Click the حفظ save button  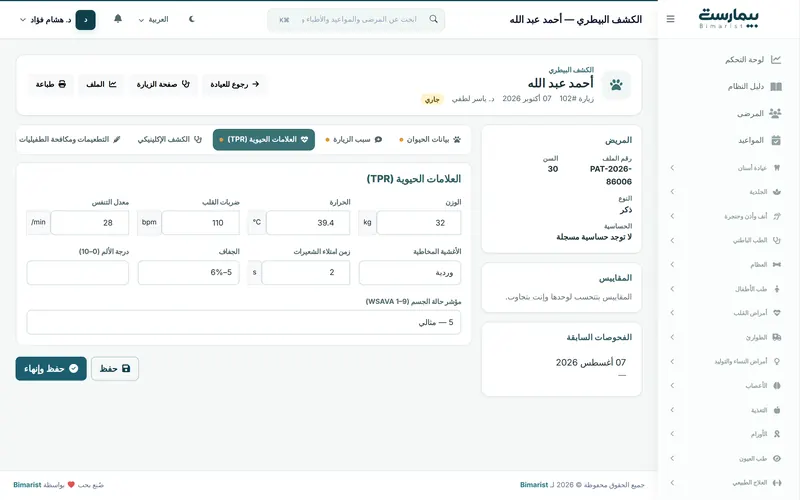pyautogui.click(x=115, y=368)
